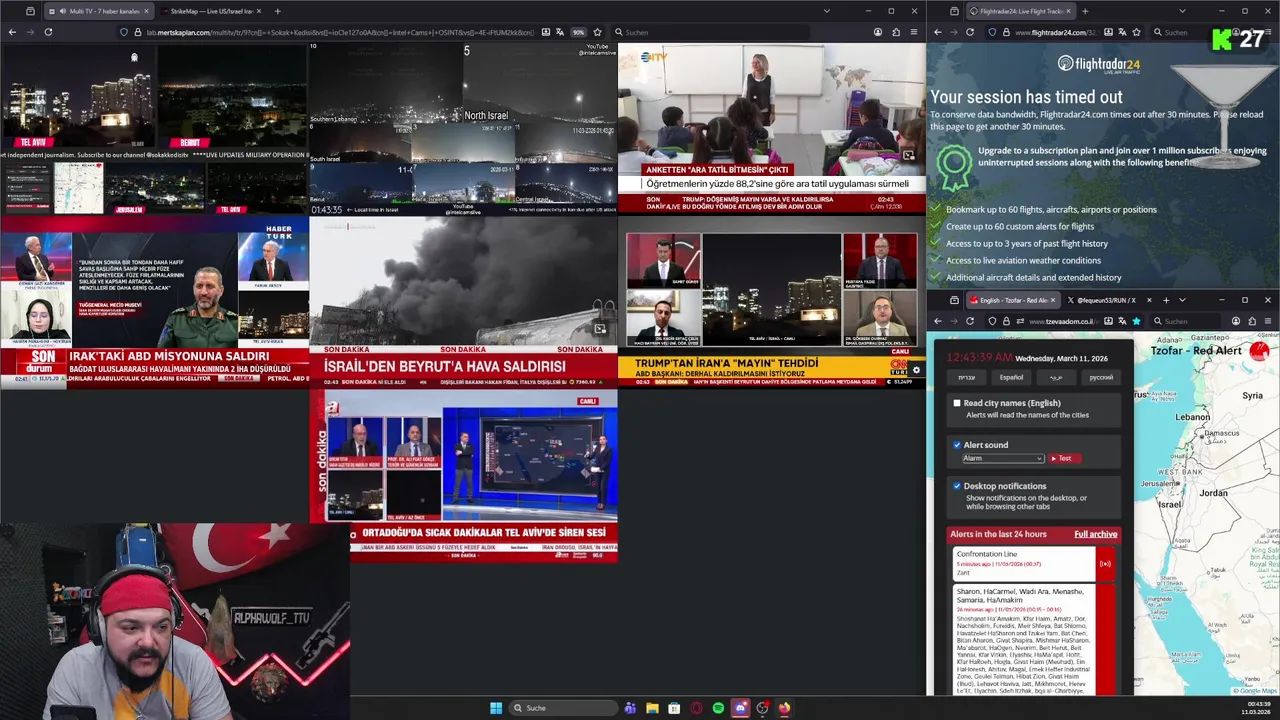Open the account icon in the Tzofar window
This screenshot has height=720, width=1280.
(x=1236, y=321)
